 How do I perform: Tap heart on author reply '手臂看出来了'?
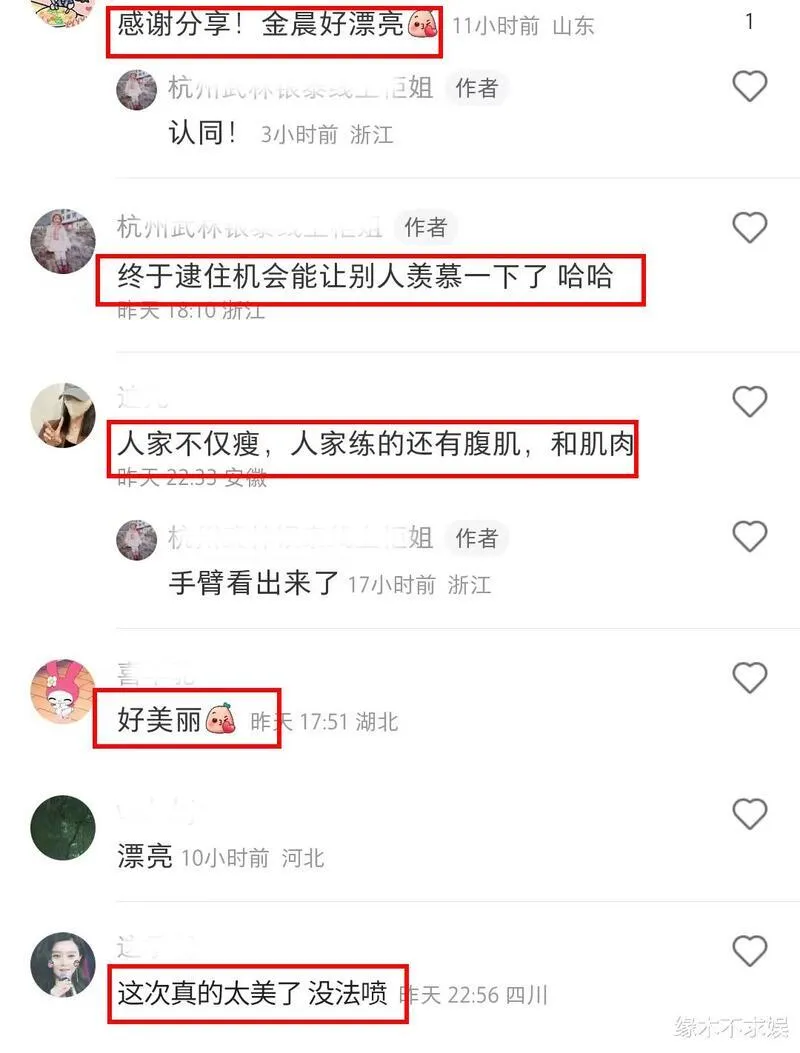click(x=749, y=537)
